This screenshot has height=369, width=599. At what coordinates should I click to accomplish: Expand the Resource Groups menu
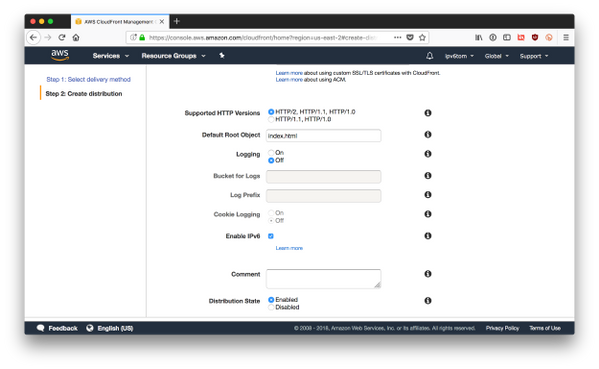coord(173,56)
